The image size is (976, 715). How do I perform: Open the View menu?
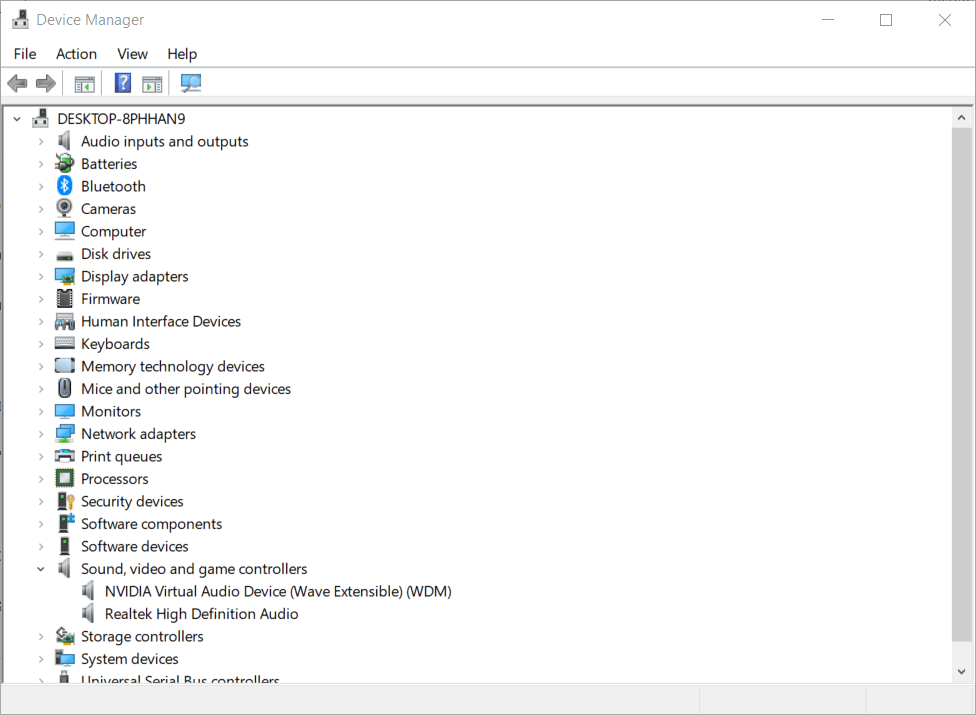(132, 54)
